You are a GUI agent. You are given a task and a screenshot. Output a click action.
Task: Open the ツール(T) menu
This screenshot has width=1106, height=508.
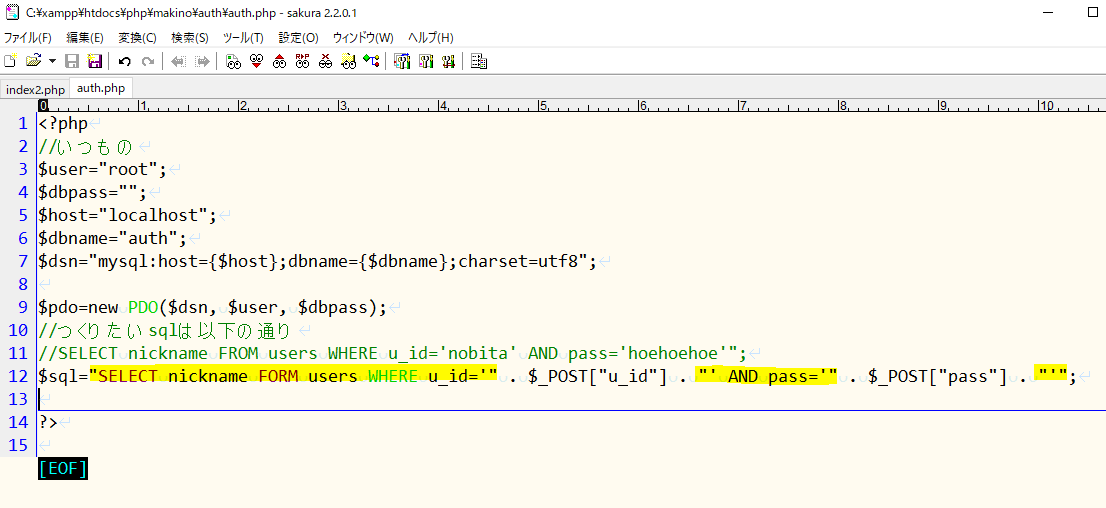243,37
